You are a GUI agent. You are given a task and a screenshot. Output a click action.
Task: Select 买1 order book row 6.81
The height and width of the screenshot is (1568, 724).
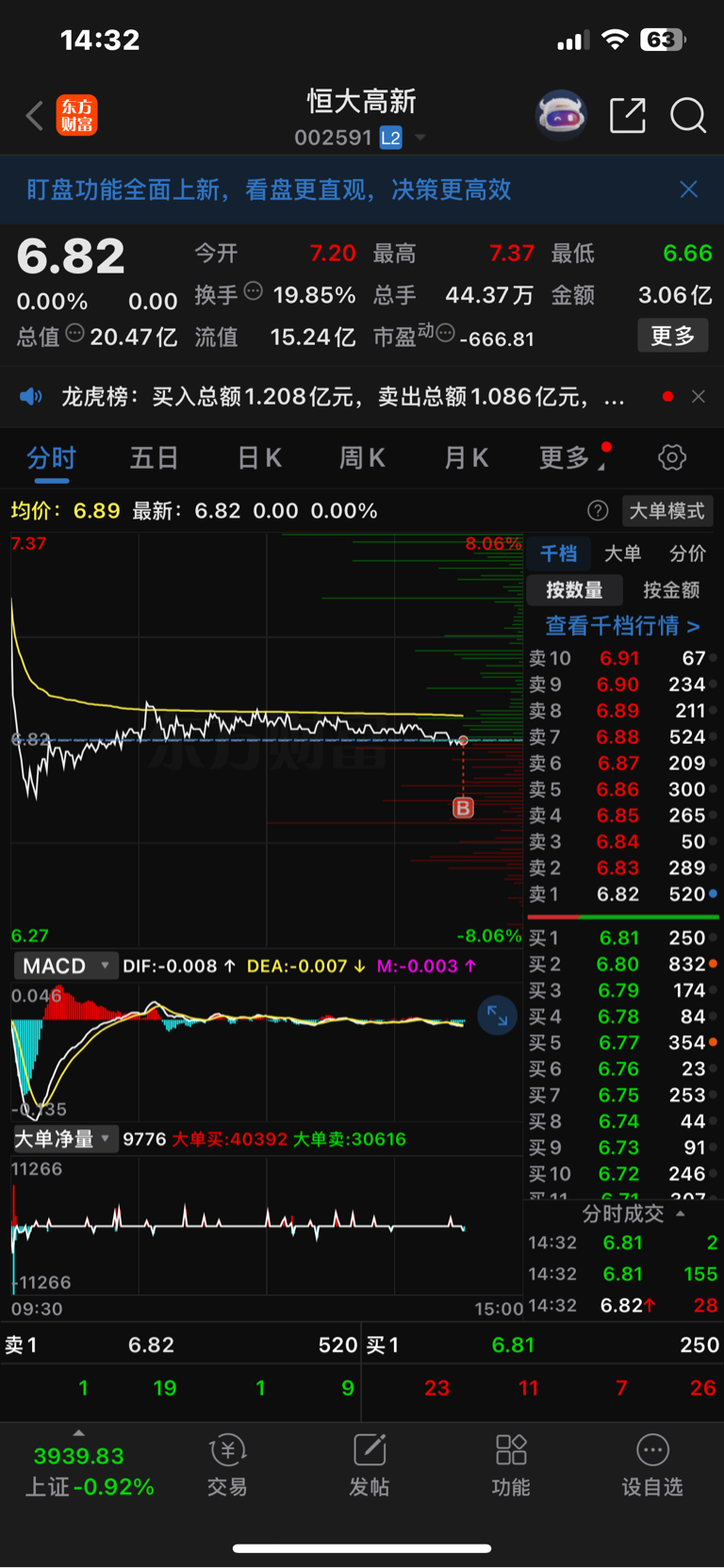(622, 938)
